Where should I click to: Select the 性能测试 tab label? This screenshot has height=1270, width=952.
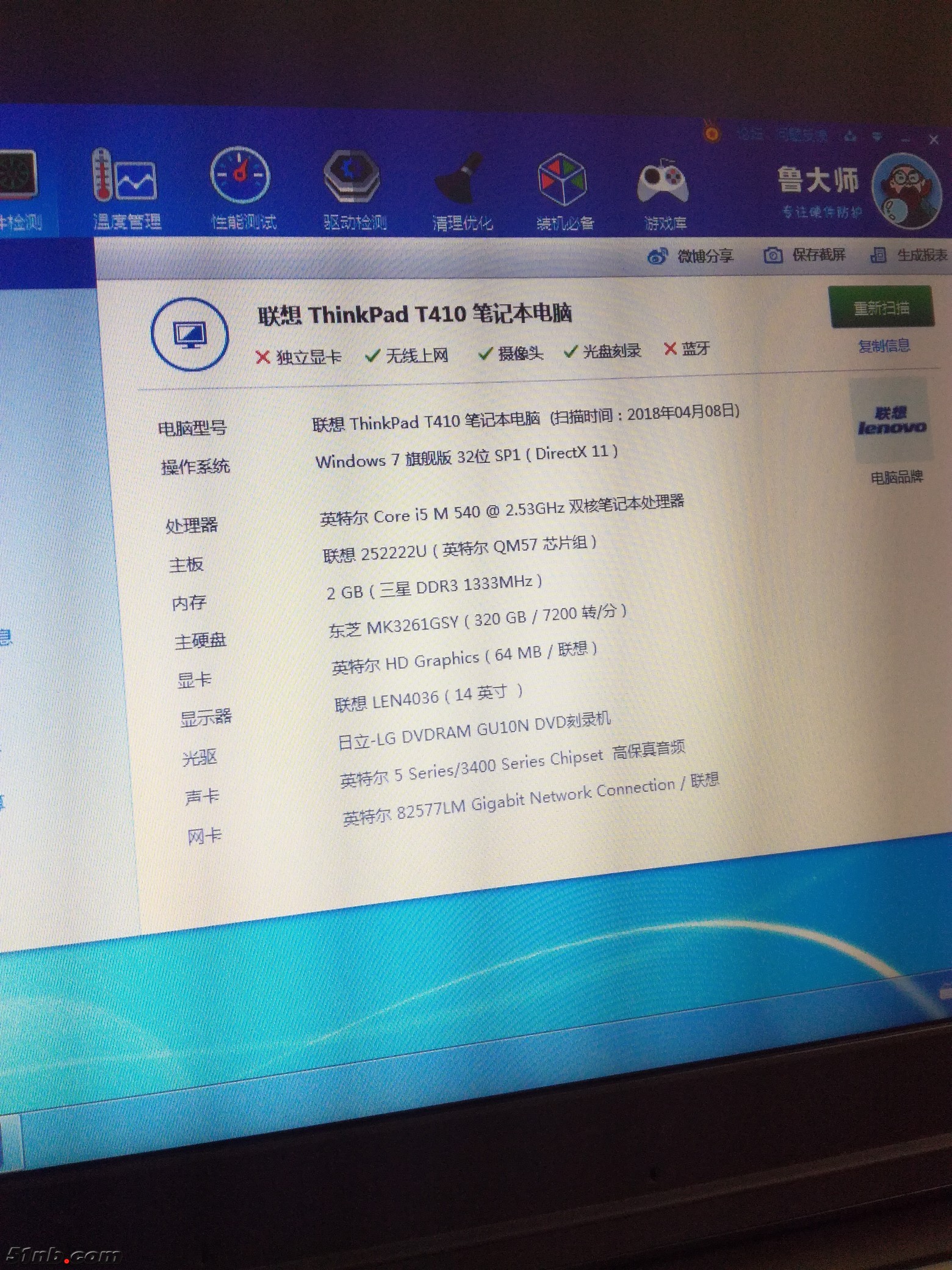coord(243,222)
